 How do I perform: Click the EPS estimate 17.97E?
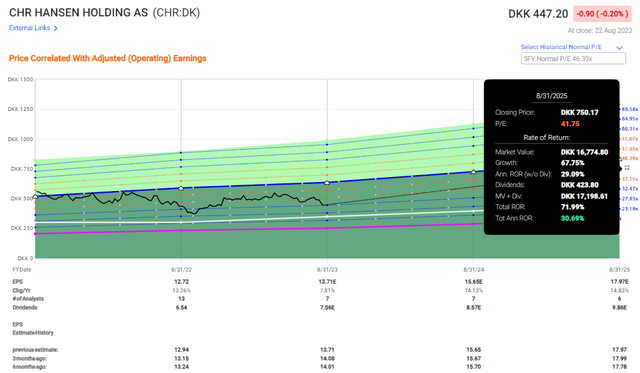point(619,282)
